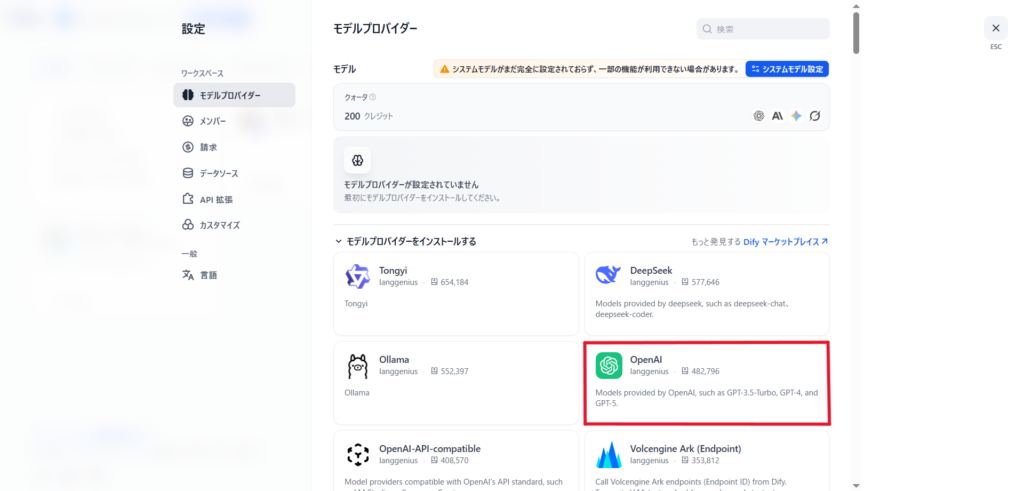Click the システムモデル設定 button
The width and height of the screenshot is (1024, 491).
coord(788,69)
